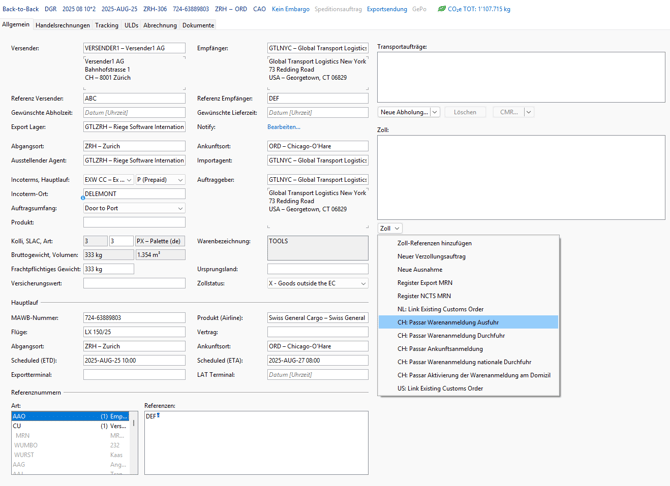
Task: Select NL: Link Existing Customs Order
Action: coord(468,309)
